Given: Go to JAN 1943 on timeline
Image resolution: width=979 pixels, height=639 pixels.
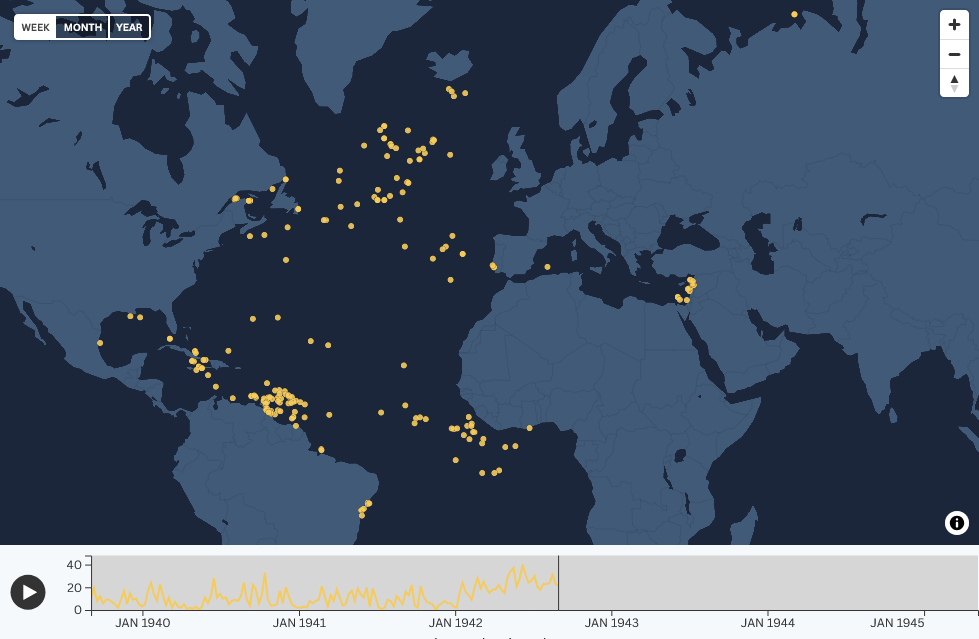Looking at the screenshot, I should (612, 622).
